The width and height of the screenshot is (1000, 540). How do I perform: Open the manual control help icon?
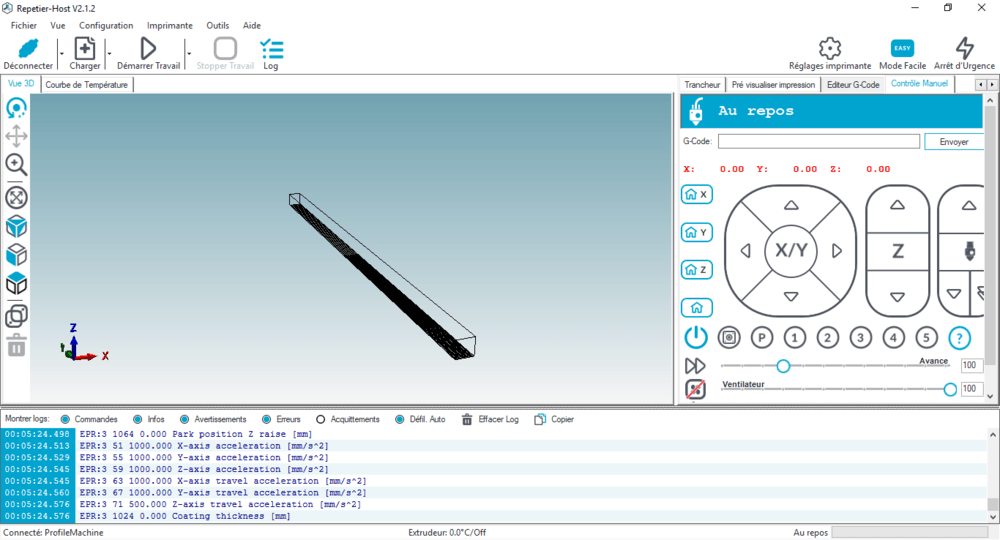[x=959, y=337]
